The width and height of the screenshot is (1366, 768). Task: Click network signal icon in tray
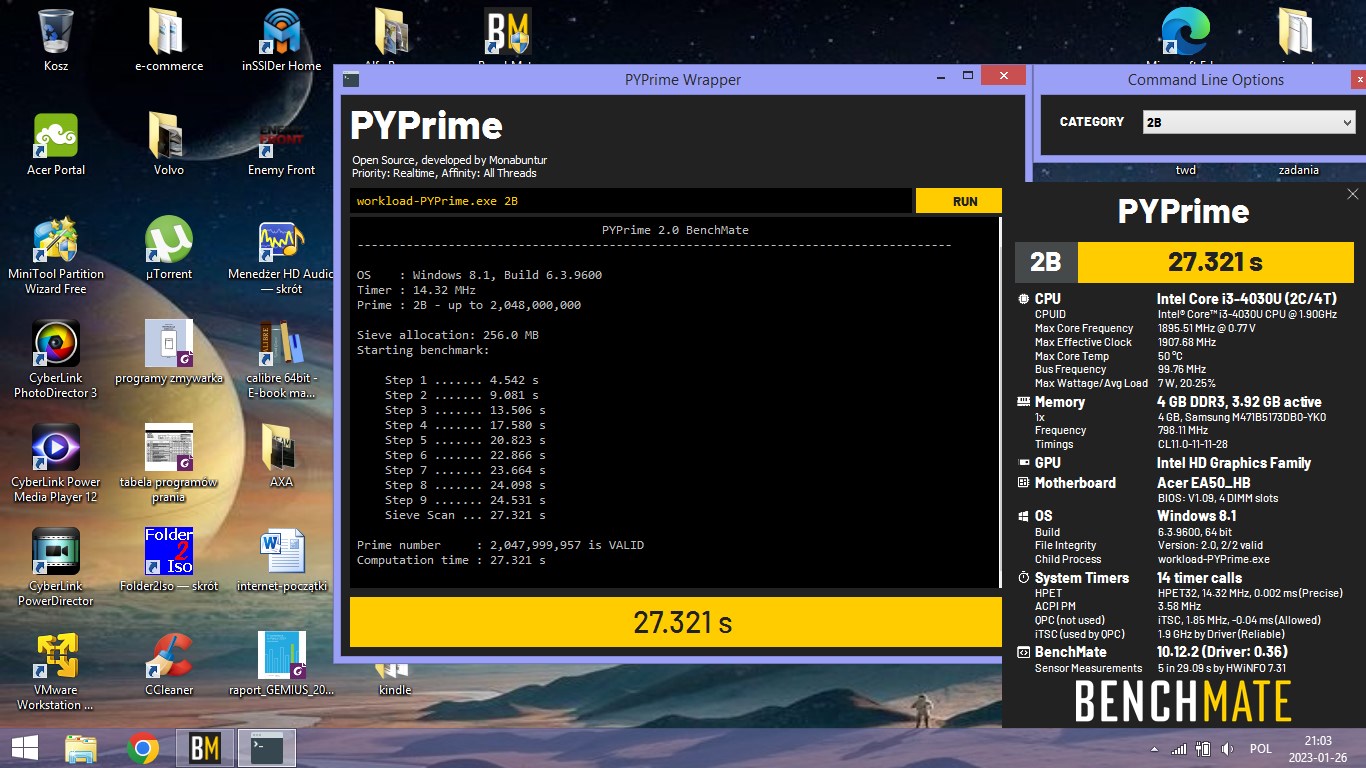(x=1180, y=749)
